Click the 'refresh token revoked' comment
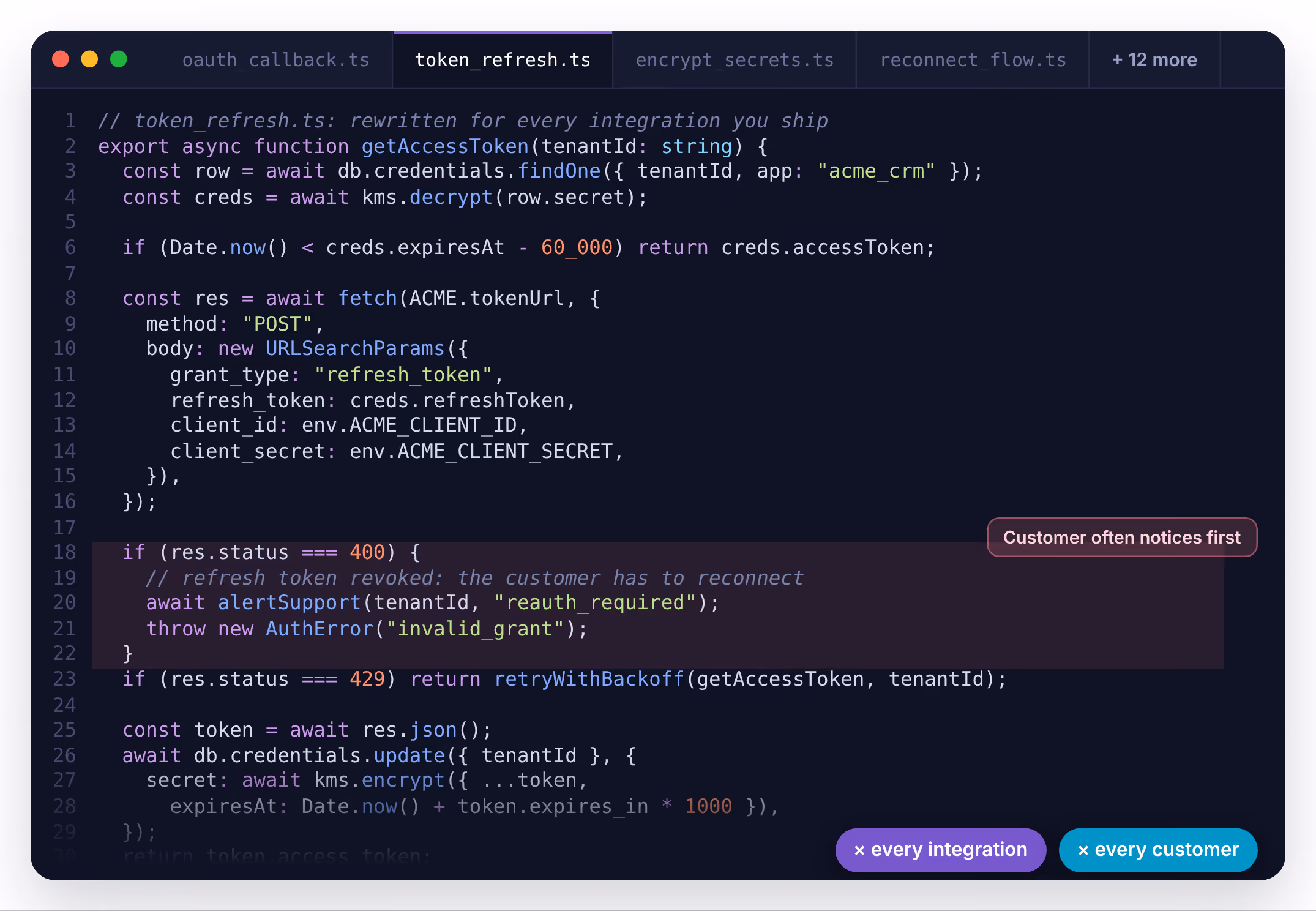 tap(475, 578)
